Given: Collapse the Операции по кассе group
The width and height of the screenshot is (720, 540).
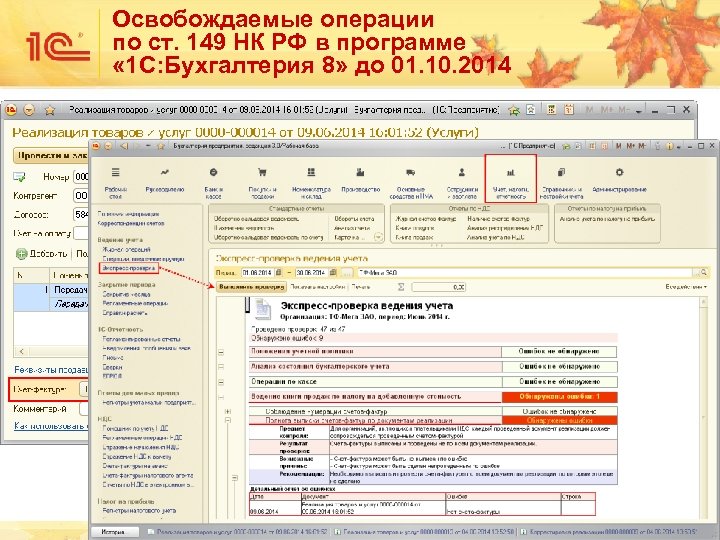Looking at the screenshot, I should point(221,382).
